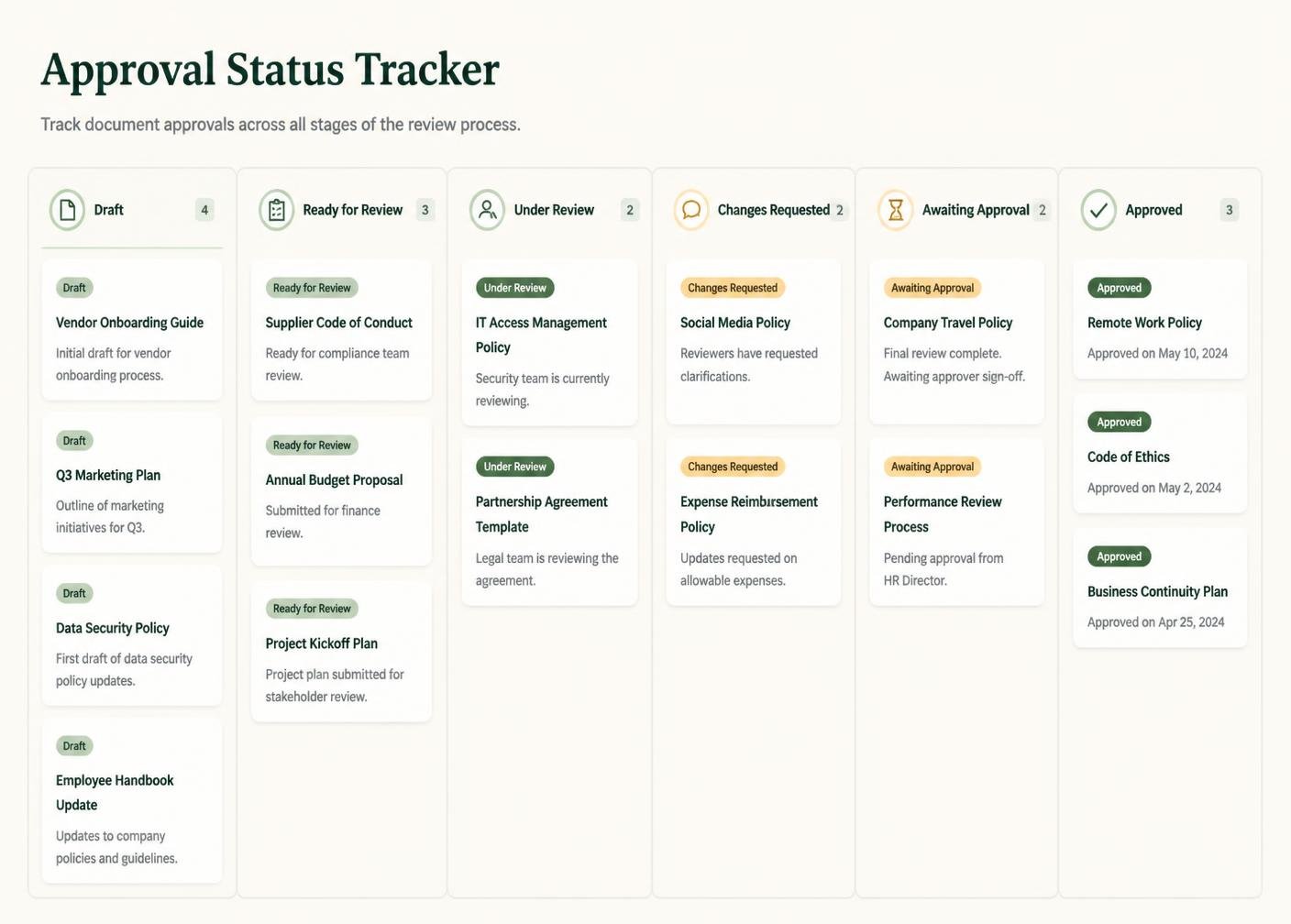Click the Draft tag on Q3 Marketing Plan
1291x924 pixels.
pyautogui.click(x=74, y=441)
